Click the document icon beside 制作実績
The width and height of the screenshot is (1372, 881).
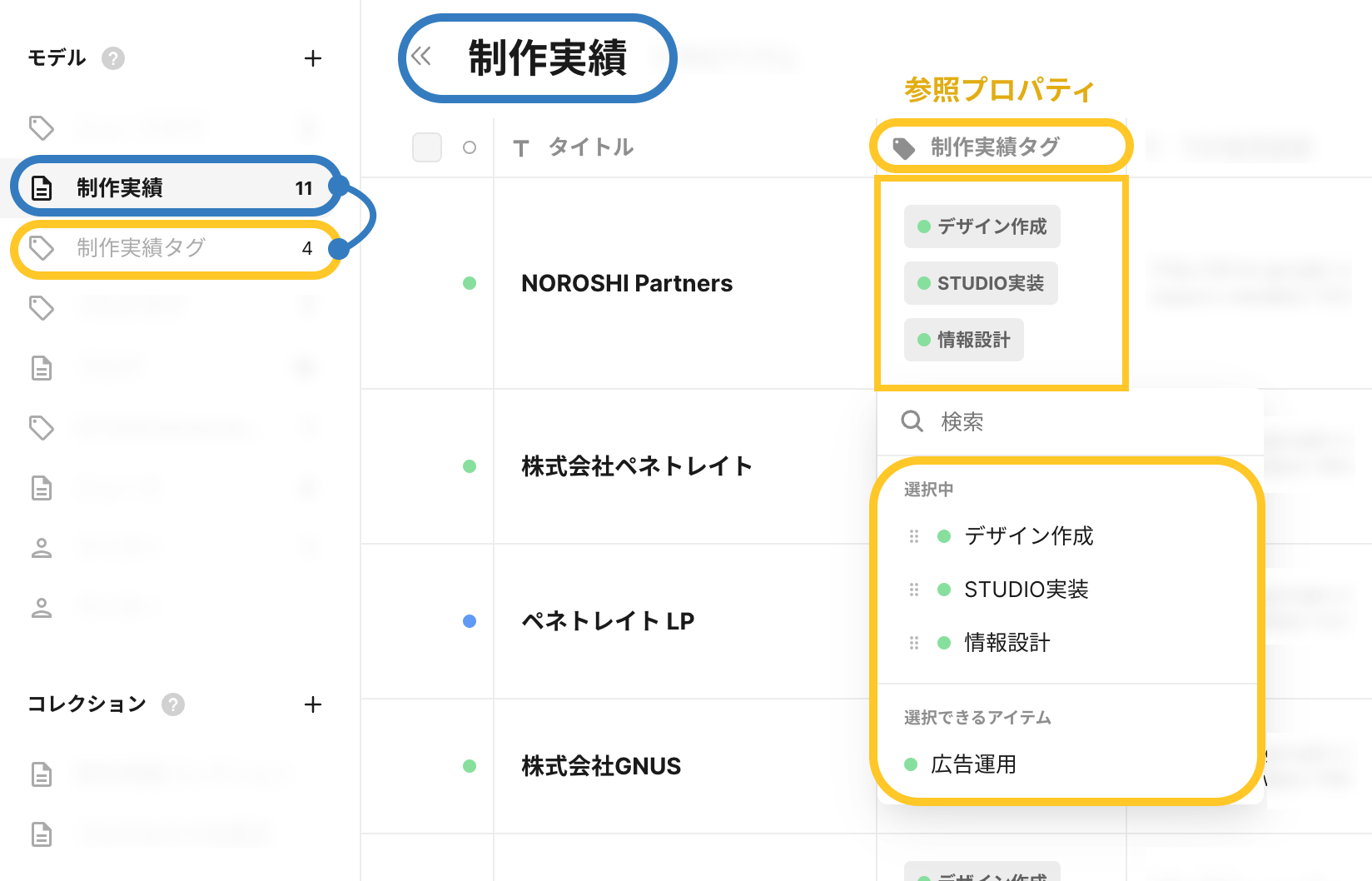click(42, 187)
